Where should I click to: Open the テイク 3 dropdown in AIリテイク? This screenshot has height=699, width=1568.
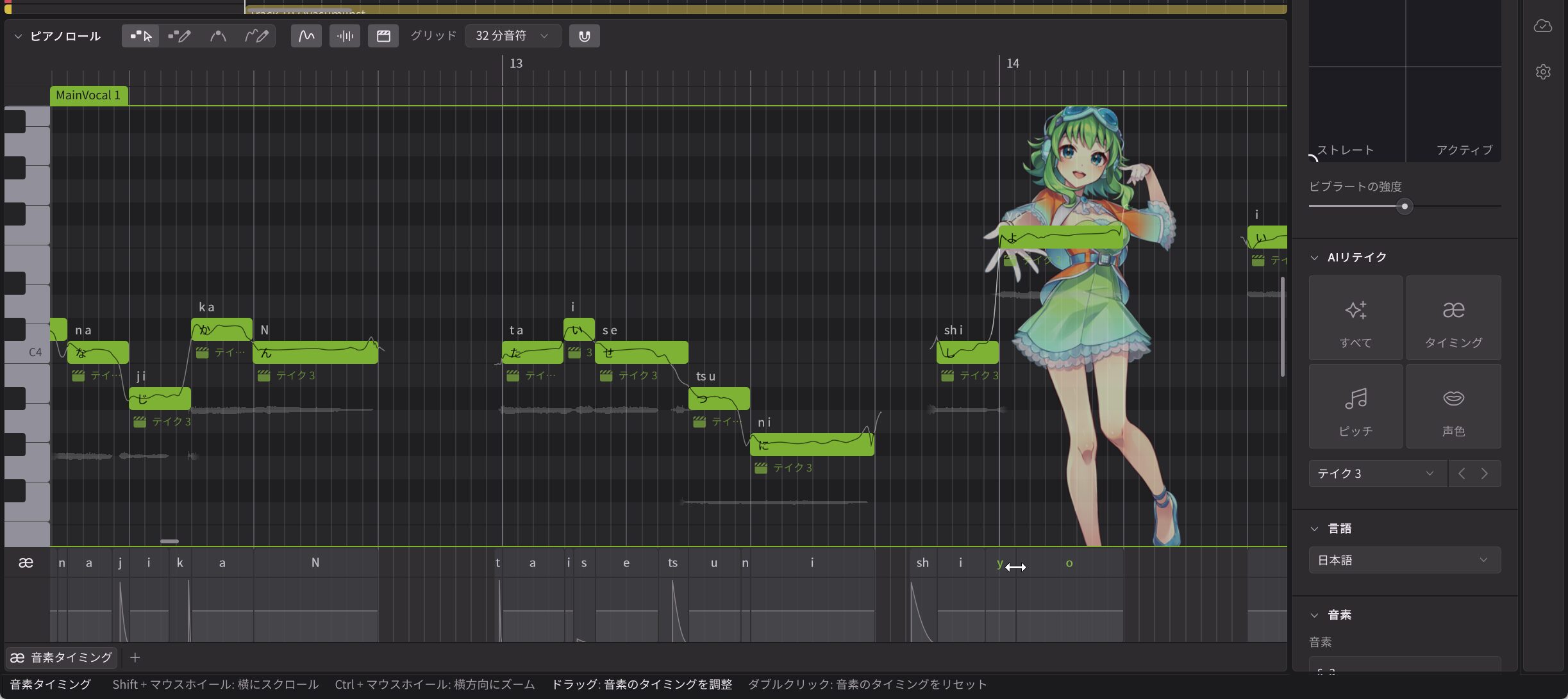point(1378,473)
